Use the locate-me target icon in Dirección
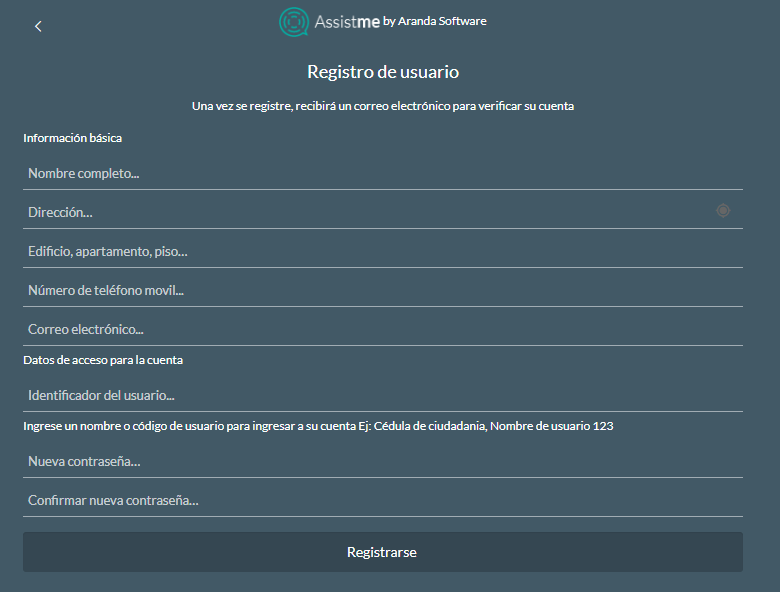Viewport: 780px width, 592px height. coord(723,211)
